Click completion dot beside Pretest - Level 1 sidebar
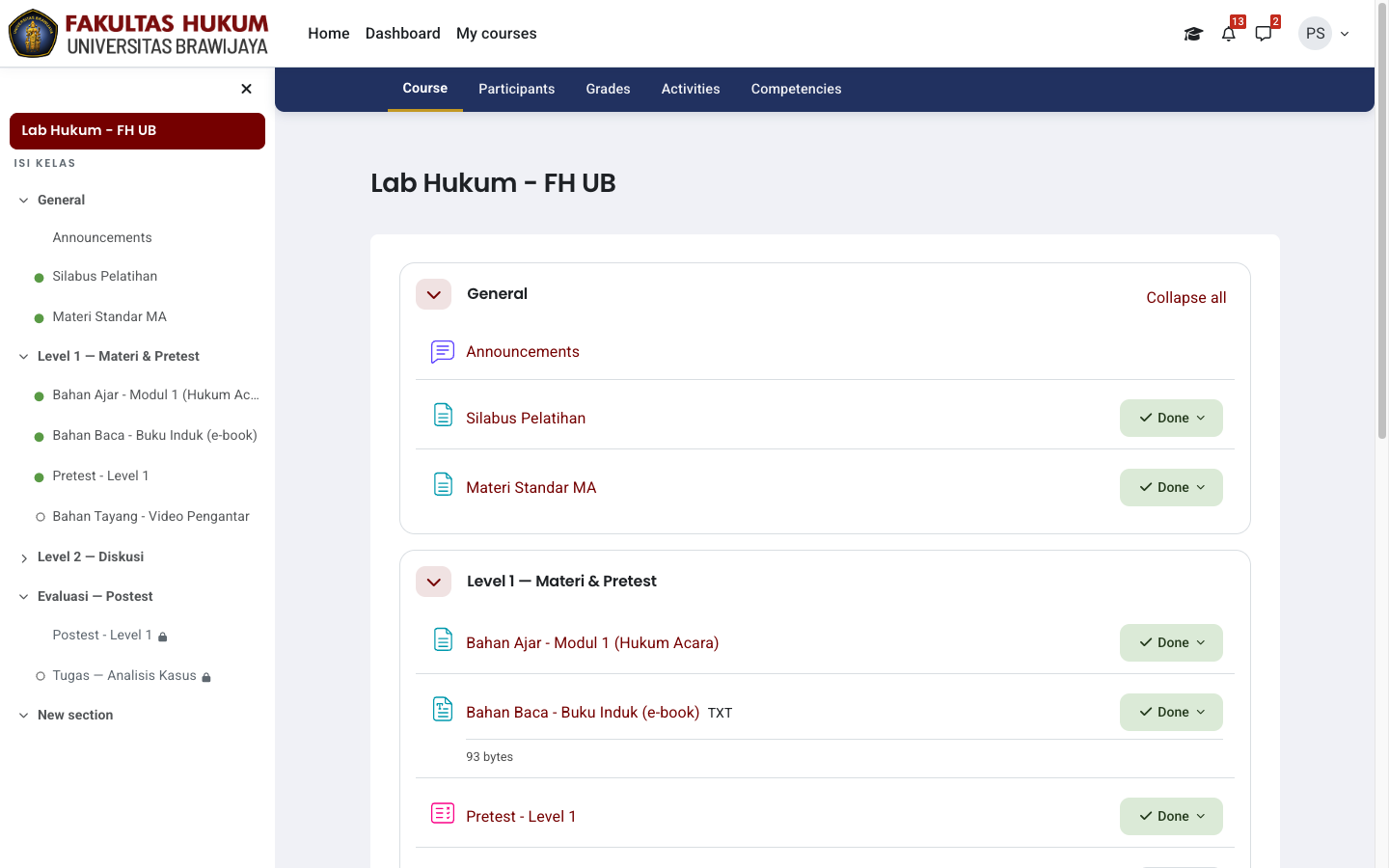The width and height of the screenshot is (1389, 868). point(40,477)
